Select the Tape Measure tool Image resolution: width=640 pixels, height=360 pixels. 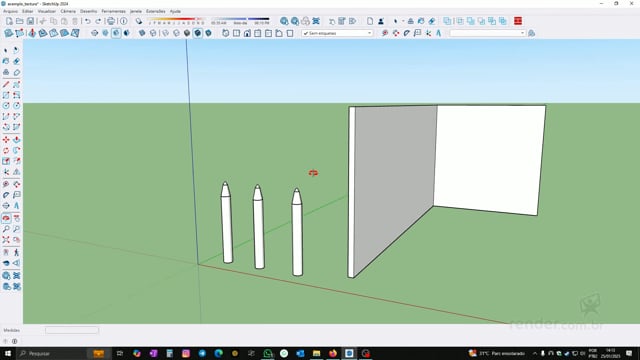point(6,184)
